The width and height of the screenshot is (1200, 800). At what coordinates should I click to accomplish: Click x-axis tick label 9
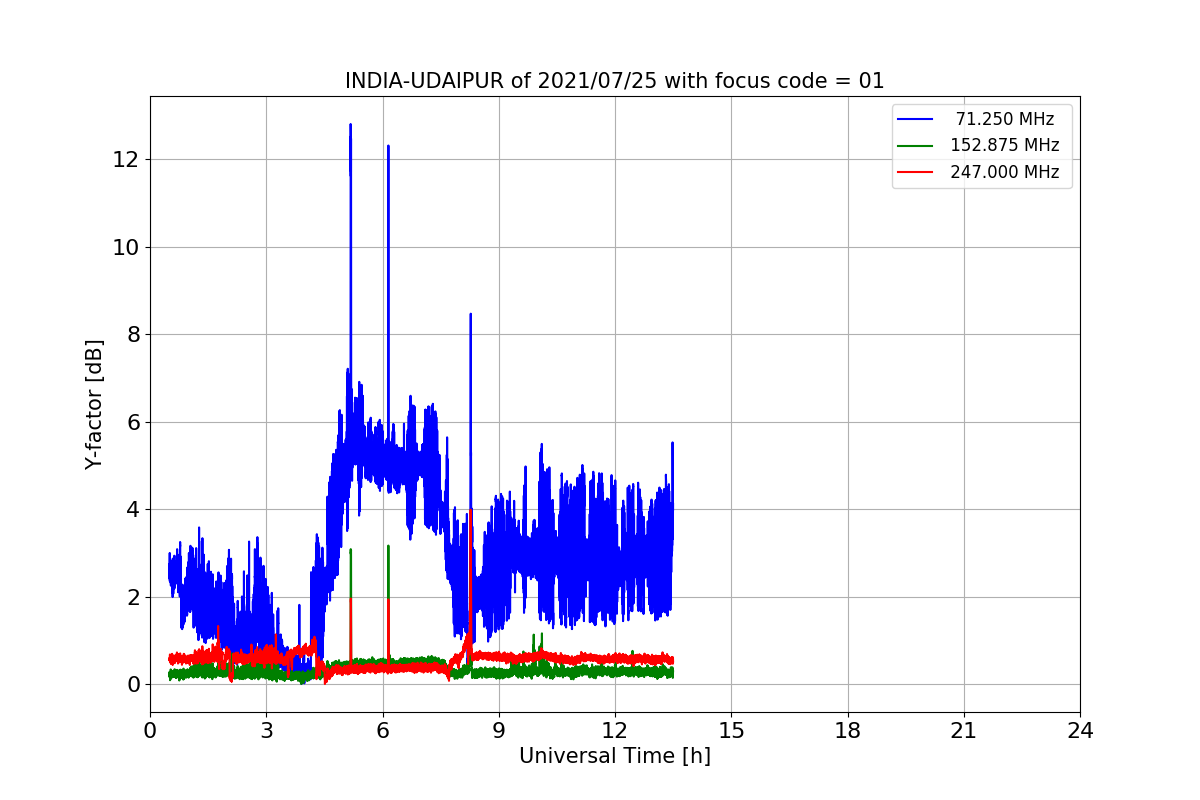pyautogui.click(x=499, y=731)
